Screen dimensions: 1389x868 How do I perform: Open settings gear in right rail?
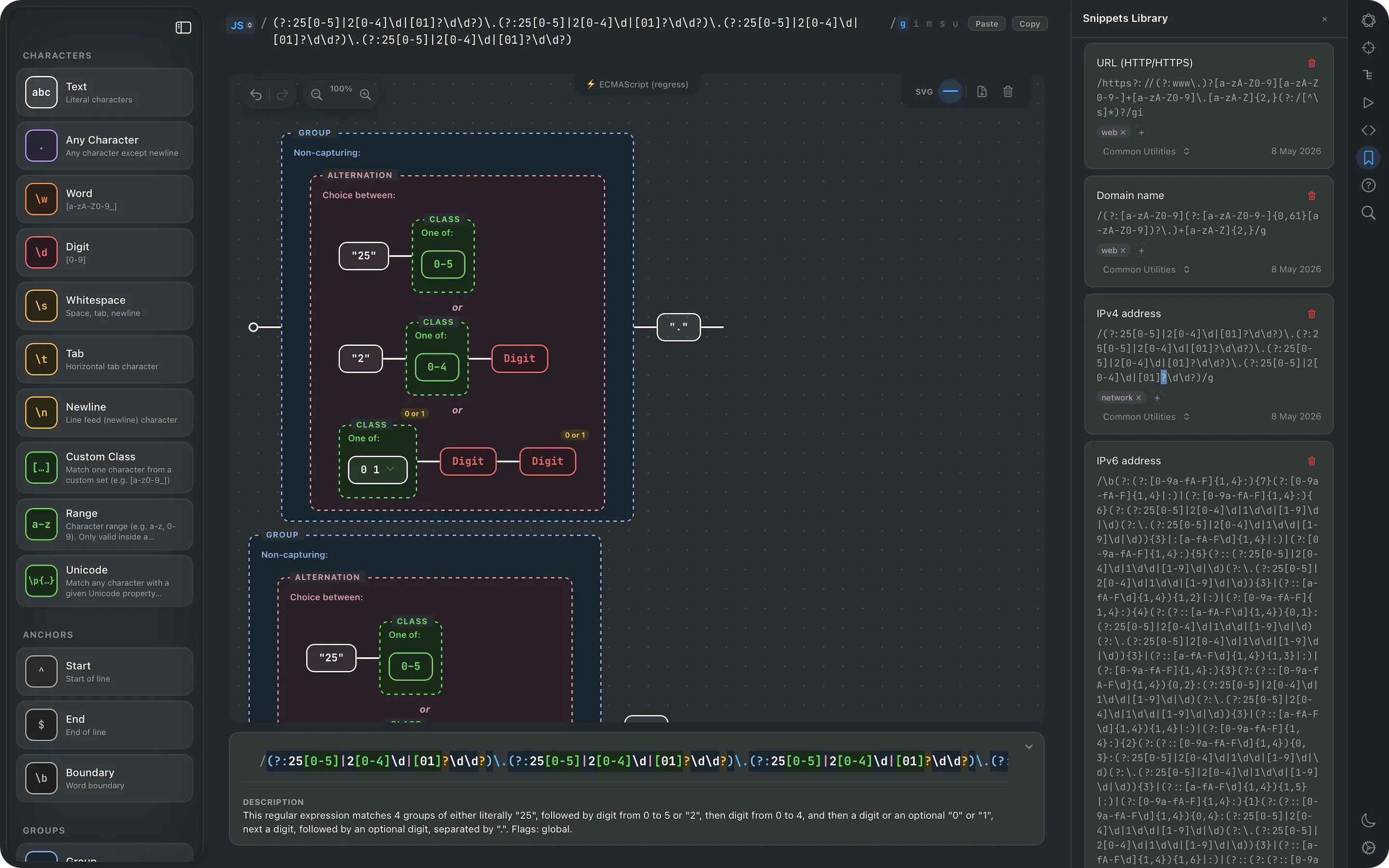tap(1368, 848)
